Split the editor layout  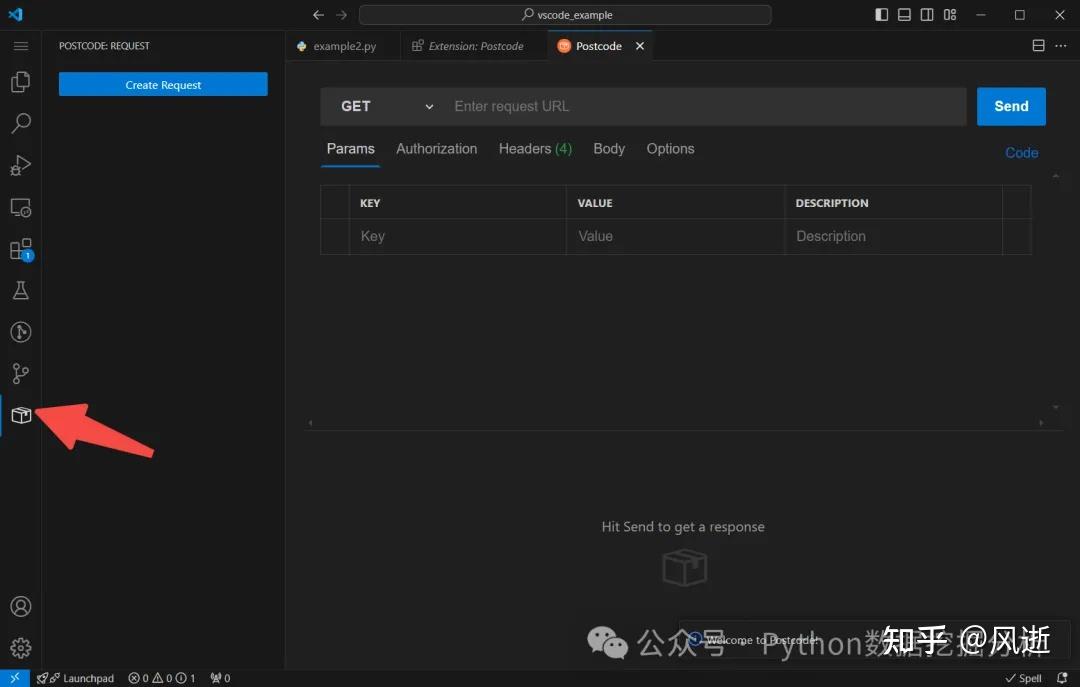[x=1038, y=45]
